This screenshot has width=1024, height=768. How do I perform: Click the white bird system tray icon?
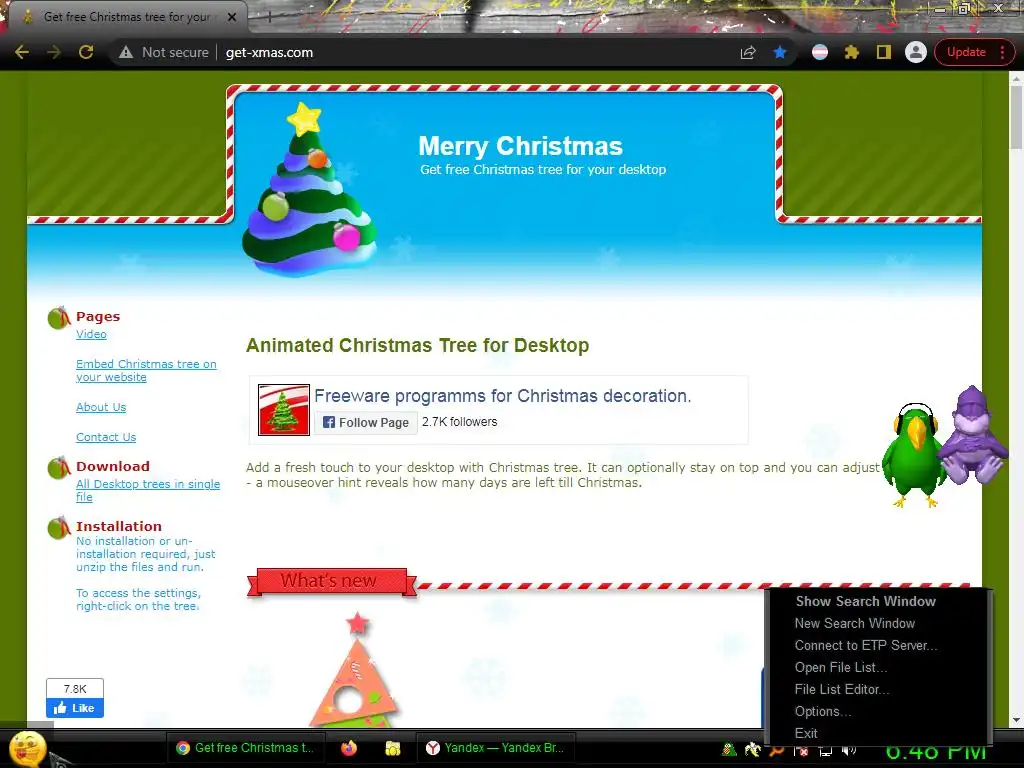pyautogui.click(x=753, y=750)
